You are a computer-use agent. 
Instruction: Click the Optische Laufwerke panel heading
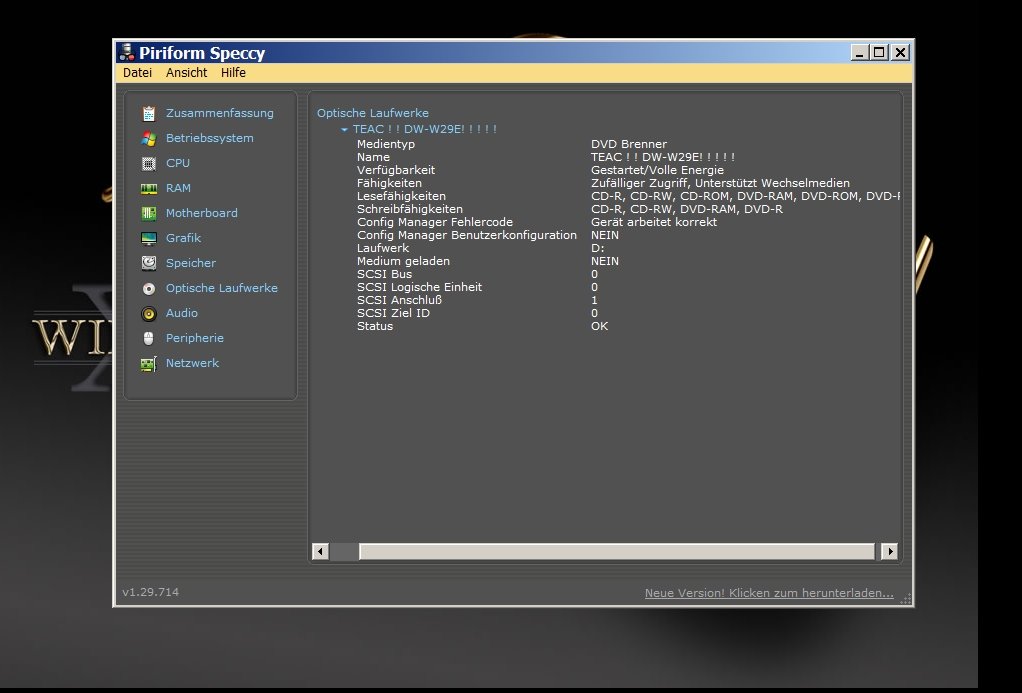click(373, 113)
